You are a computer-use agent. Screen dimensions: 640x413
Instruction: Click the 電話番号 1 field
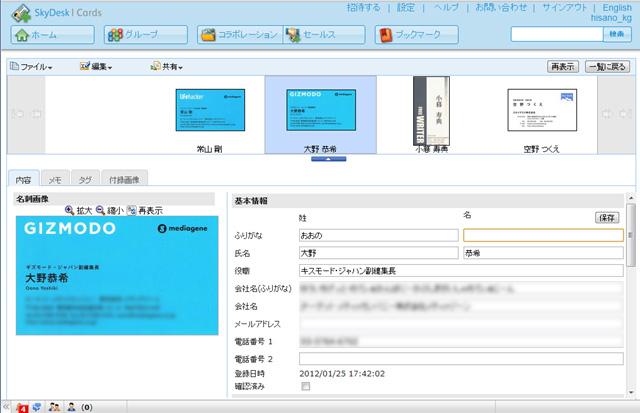click(461, 341)
